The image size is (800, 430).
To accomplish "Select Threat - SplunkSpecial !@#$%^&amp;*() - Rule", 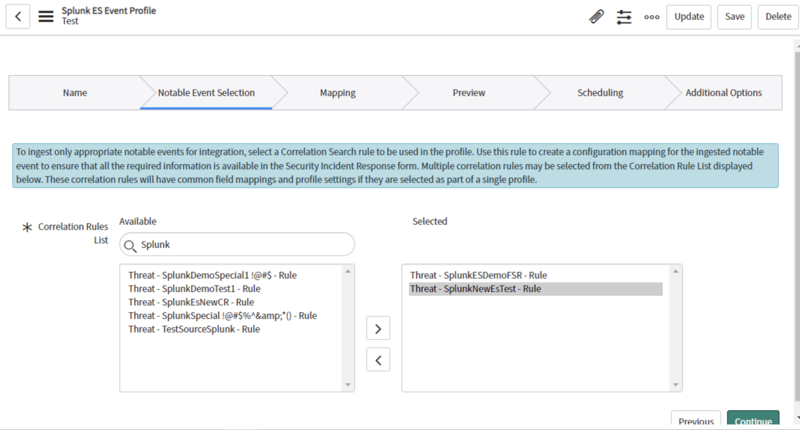I will 222,316.
